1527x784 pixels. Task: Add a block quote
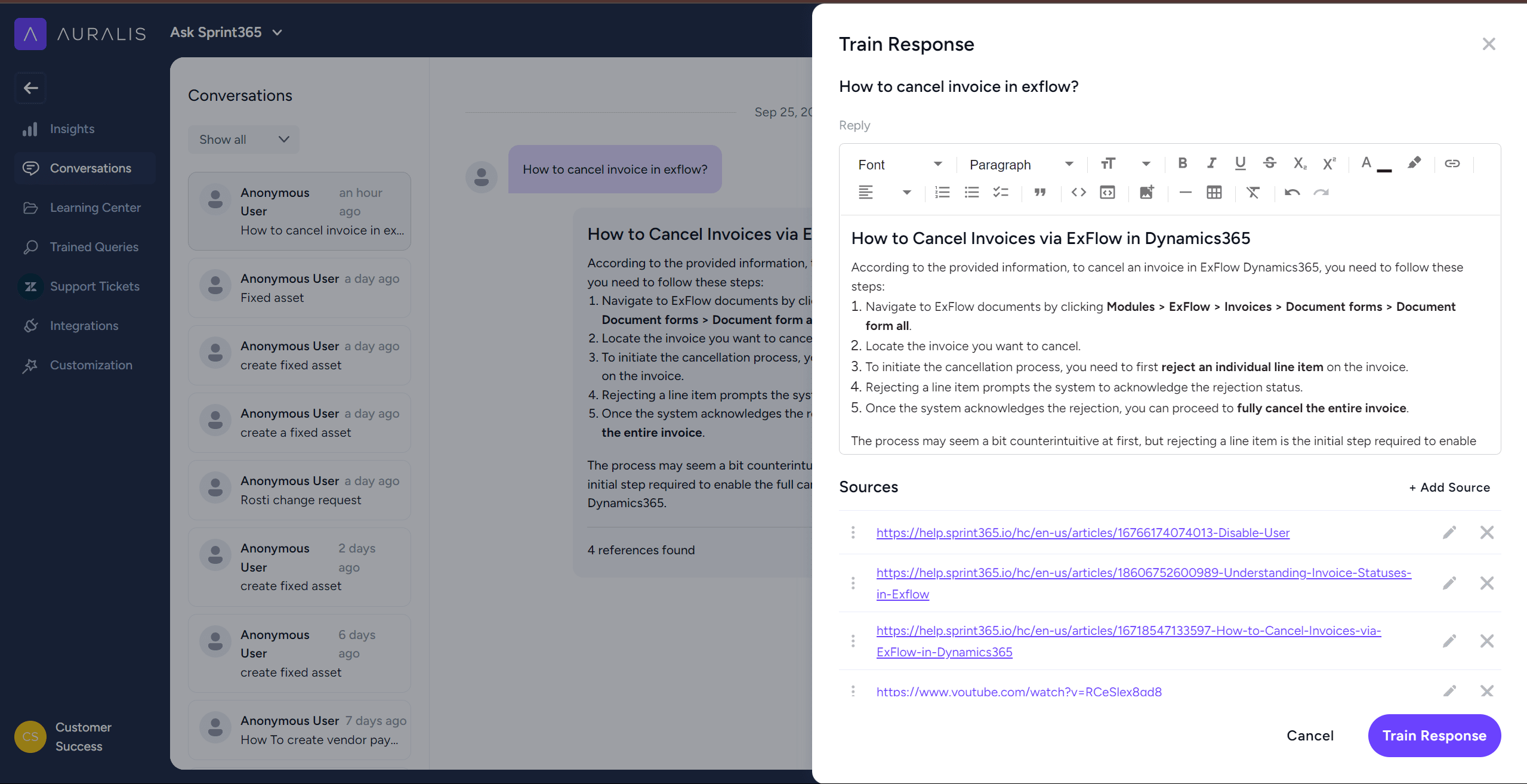(x=1040, y=192)
